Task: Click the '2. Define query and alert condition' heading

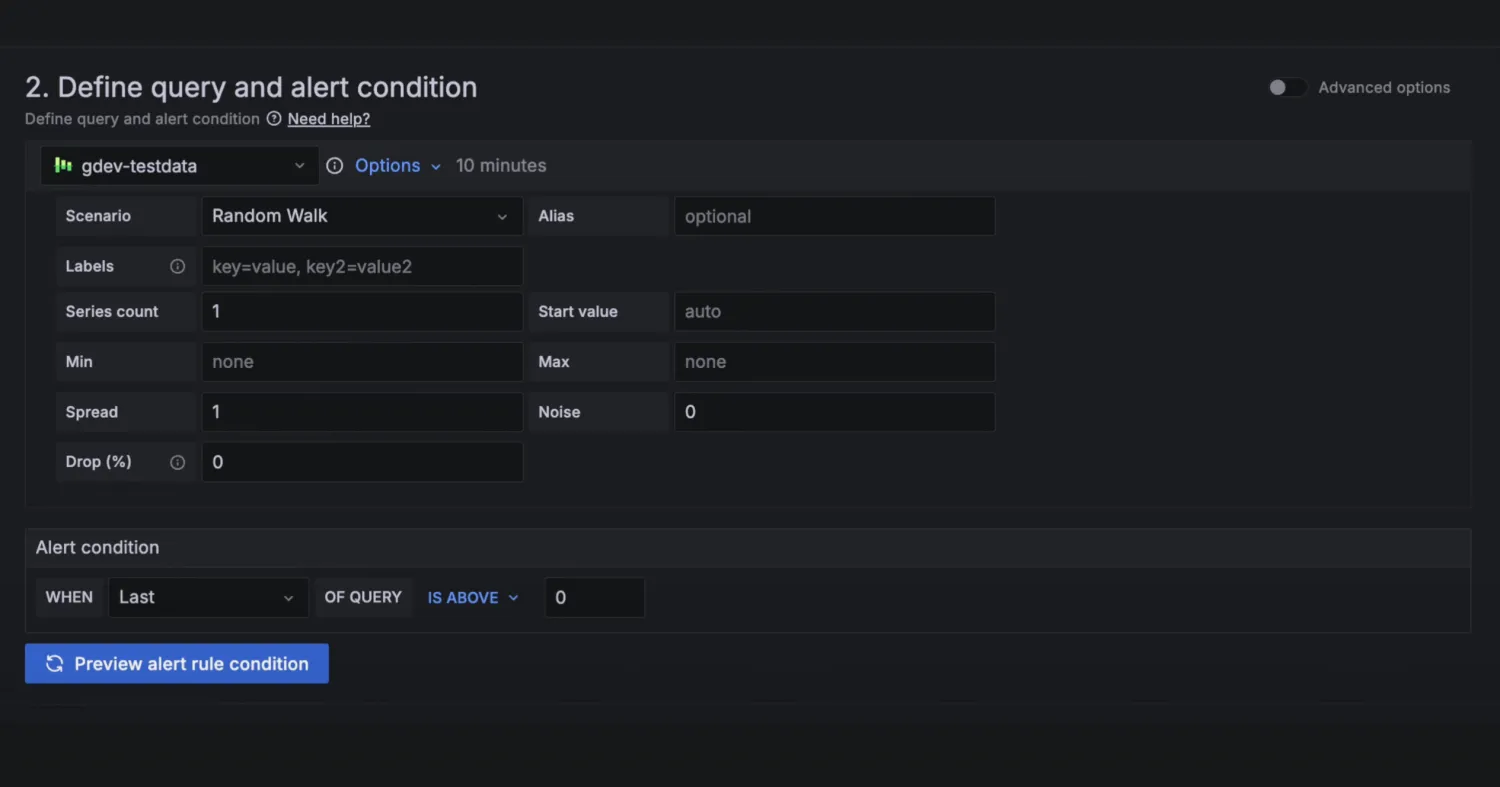Action: 251,87
